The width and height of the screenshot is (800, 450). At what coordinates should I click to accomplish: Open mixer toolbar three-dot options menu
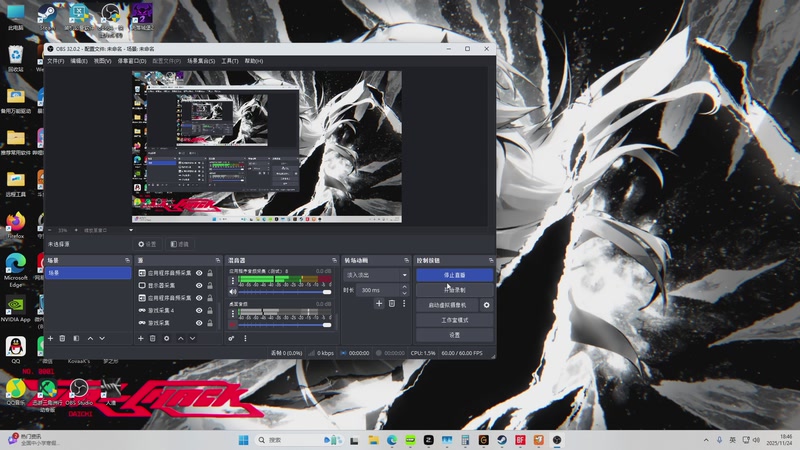245,338
